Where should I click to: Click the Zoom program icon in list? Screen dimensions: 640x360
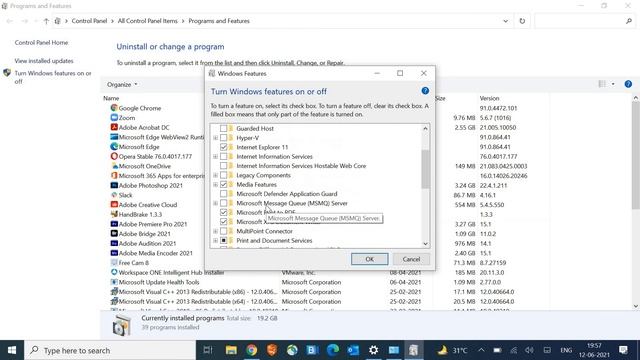point(114,118)
